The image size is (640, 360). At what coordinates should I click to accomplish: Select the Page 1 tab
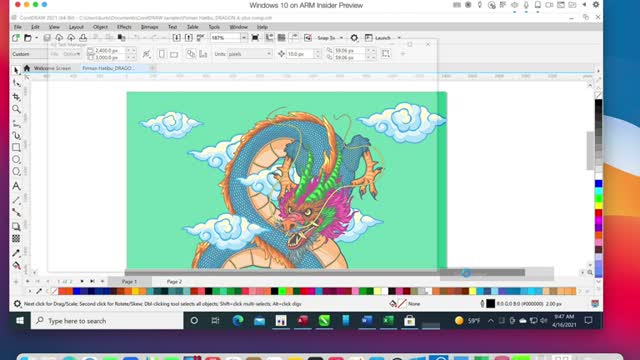[129, 282]
